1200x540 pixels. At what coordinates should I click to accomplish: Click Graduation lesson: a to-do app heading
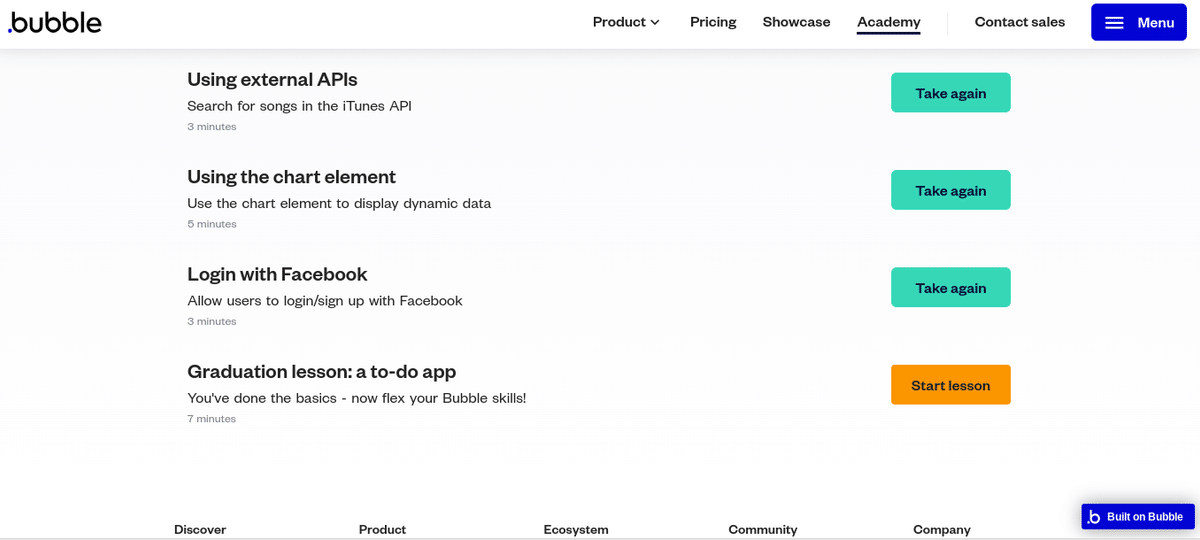tap(321, 371)
